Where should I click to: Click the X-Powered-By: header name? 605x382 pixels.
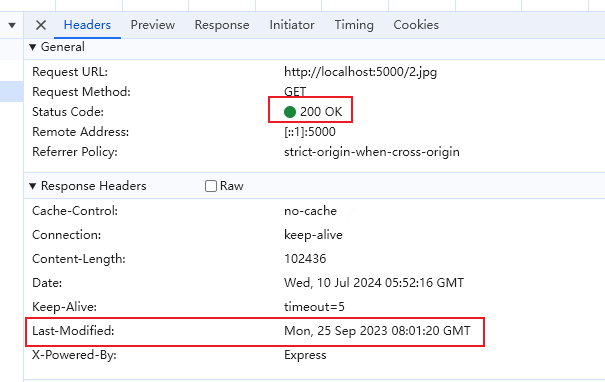click(74, 355)
